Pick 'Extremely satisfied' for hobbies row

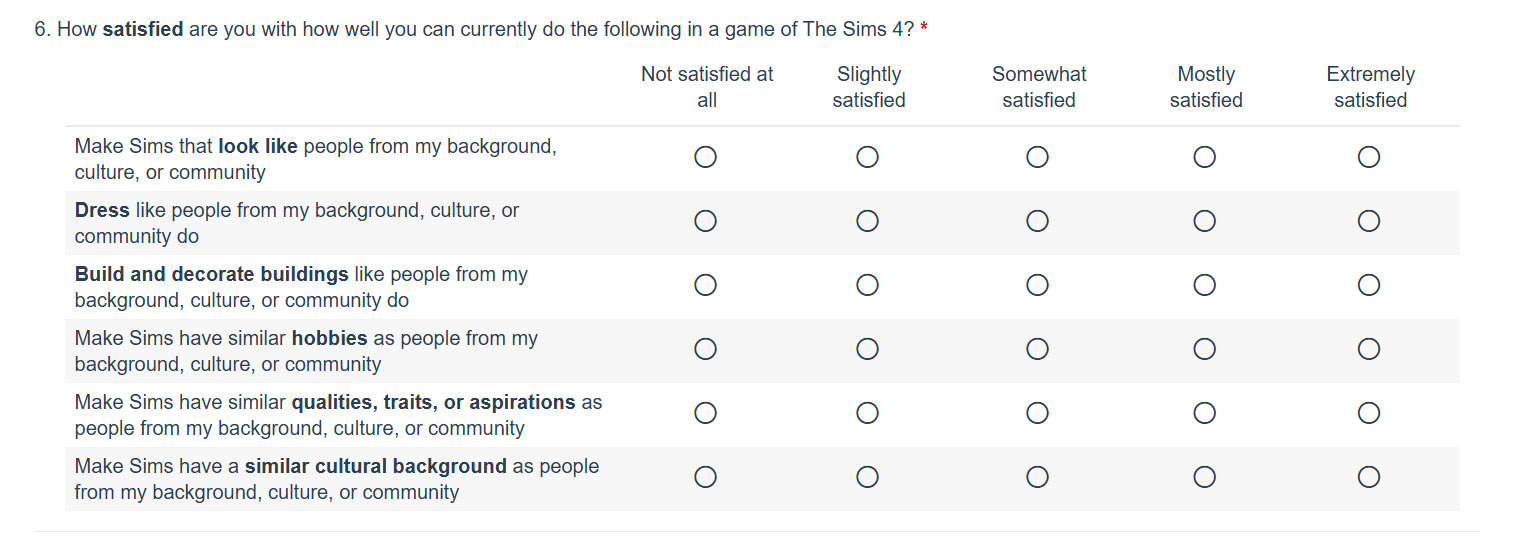click(1369, 349)
